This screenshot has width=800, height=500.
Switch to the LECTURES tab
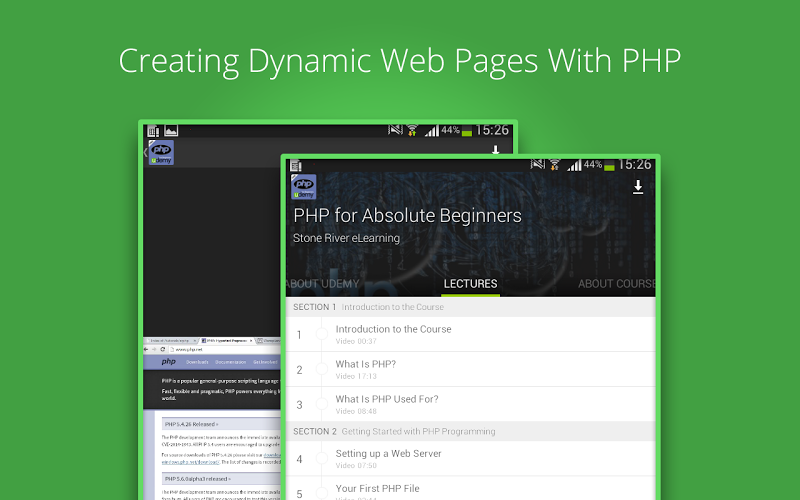coord(470,284)
